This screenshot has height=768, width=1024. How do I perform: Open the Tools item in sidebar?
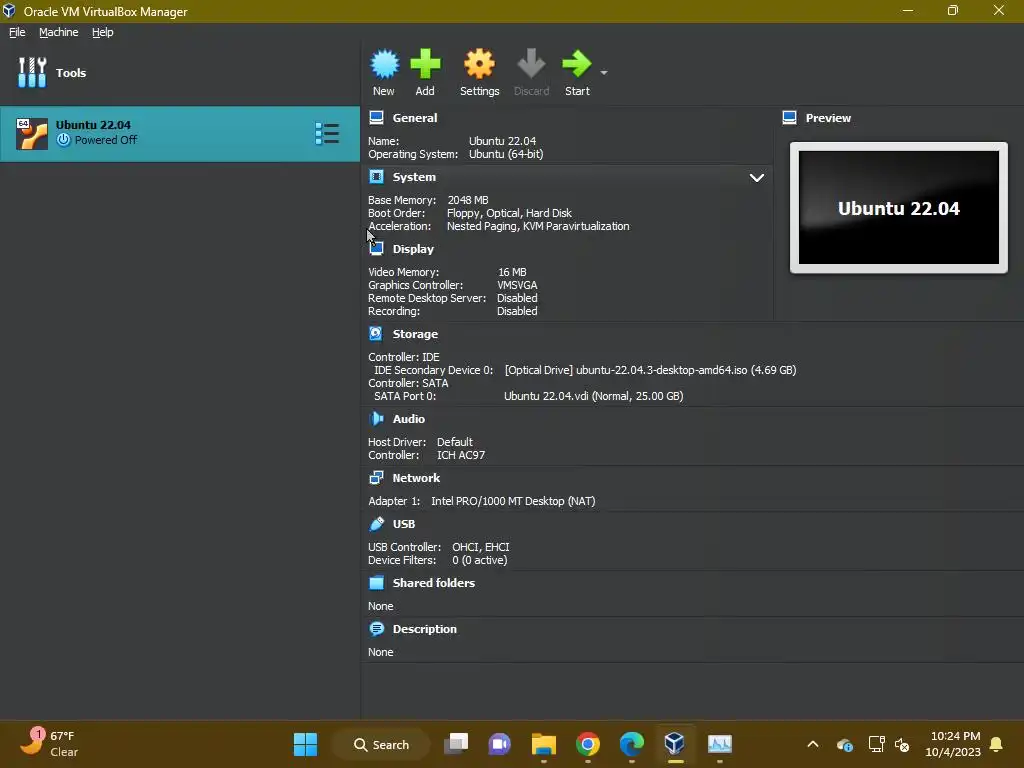[180, 72]
